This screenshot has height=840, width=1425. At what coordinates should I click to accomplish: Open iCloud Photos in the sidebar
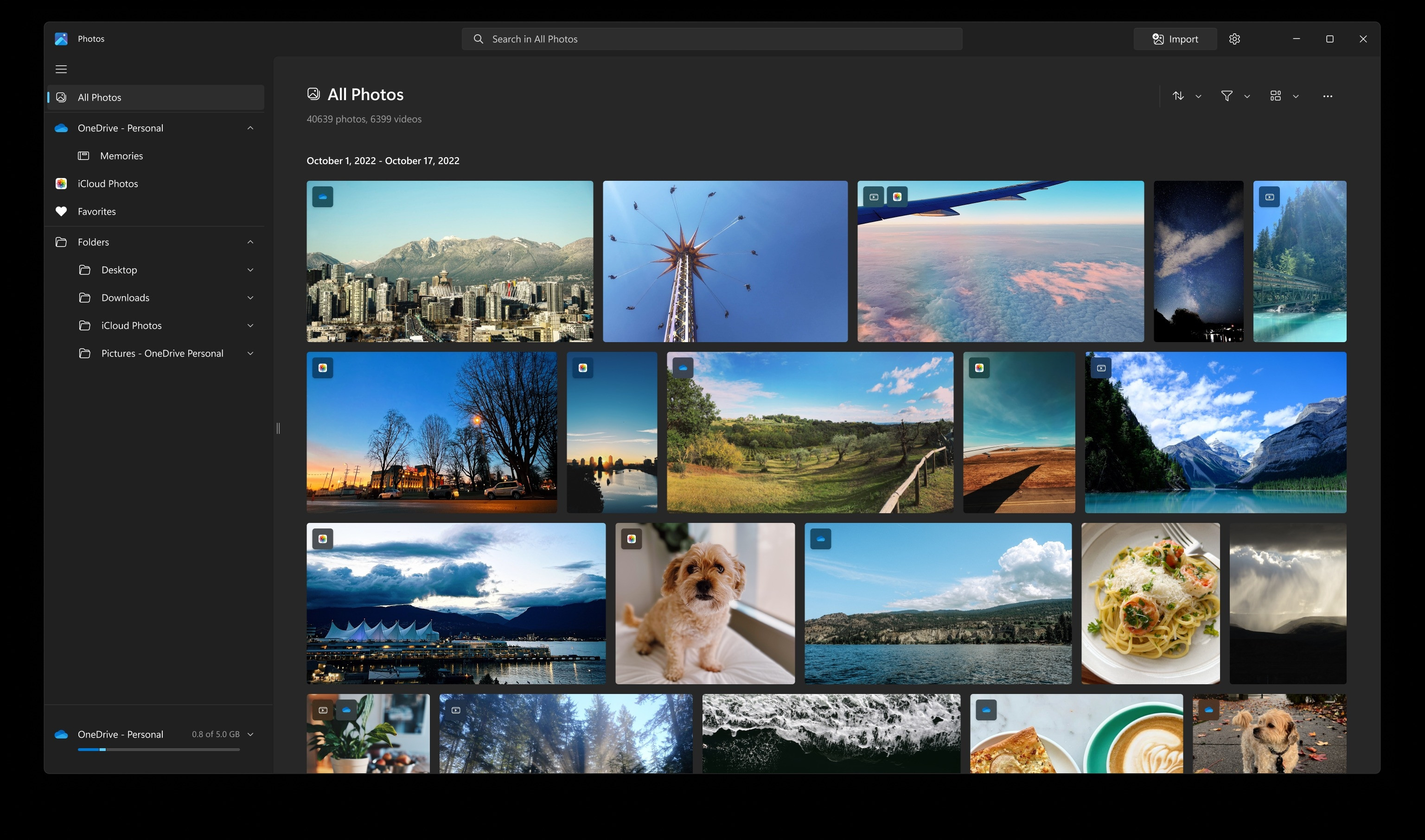(108, 184)
